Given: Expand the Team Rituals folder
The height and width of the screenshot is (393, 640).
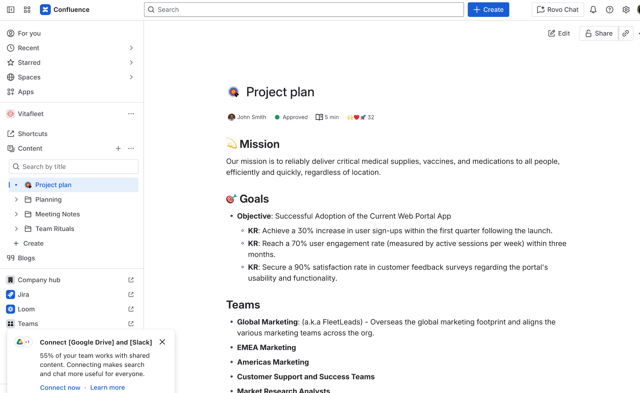Looking at the screenshot, I should (16, 229).
